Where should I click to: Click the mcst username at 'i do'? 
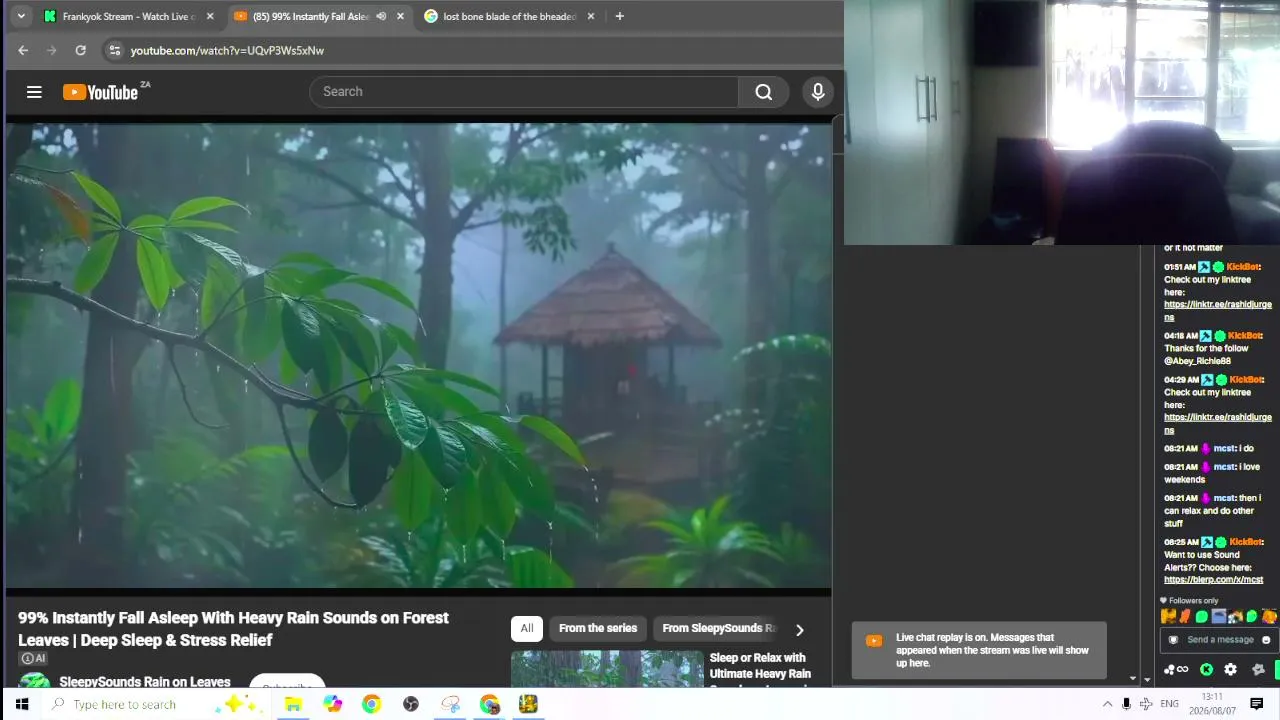click(1224, 448)
